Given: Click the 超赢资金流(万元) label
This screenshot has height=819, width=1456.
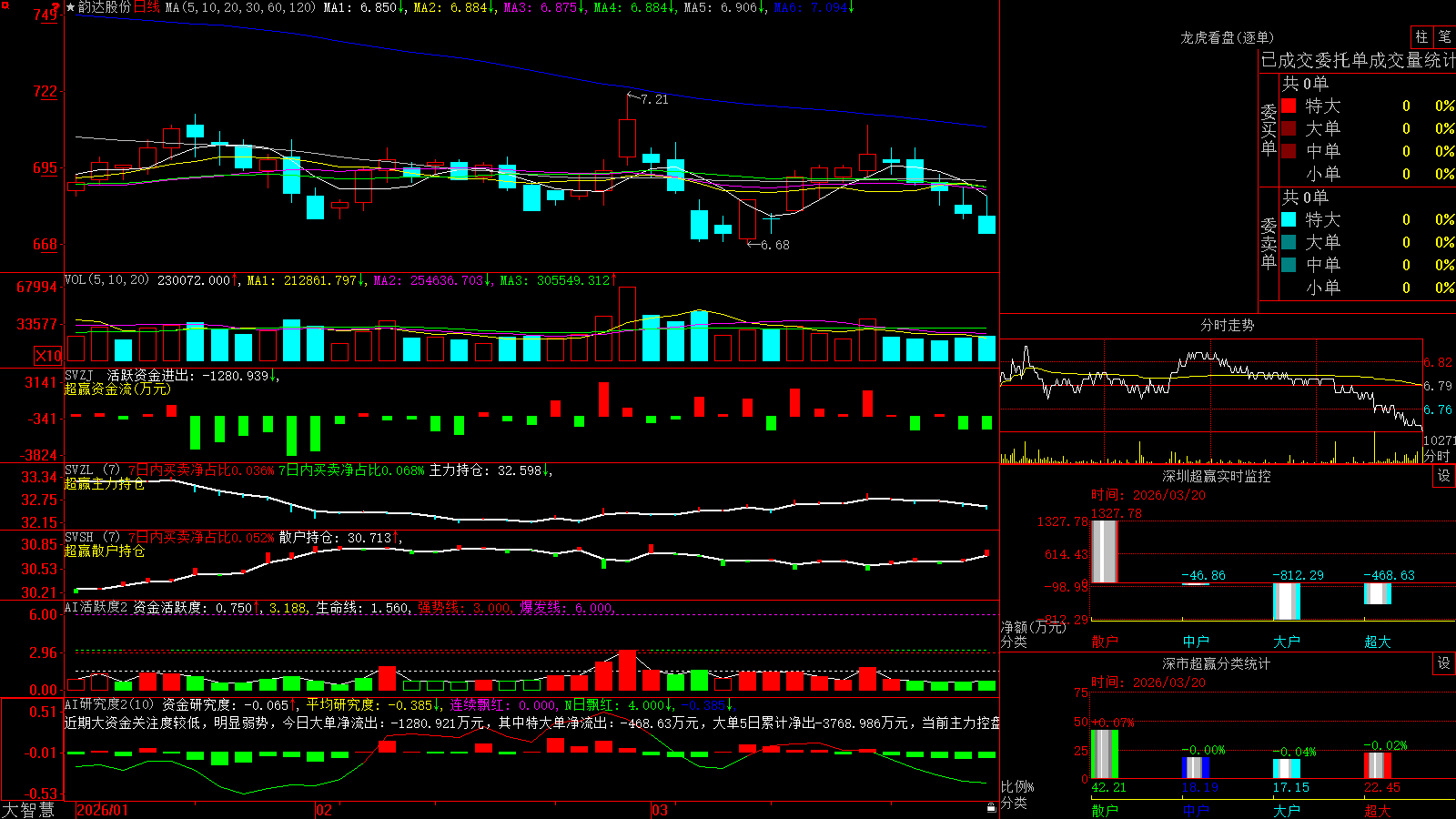Looking at the screenshot, I should coord(117,389).
